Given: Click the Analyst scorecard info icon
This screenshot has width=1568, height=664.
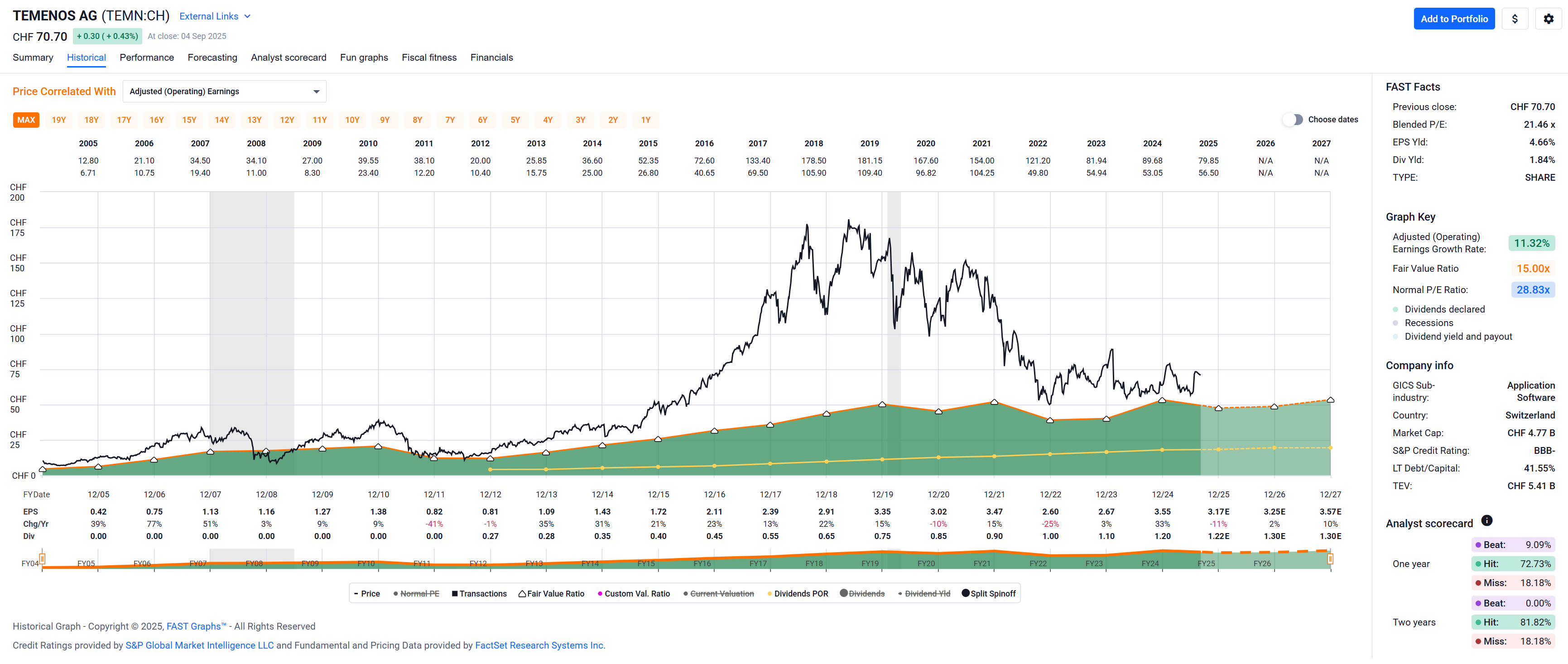Looking at the screenshot, I should click(x=1486, y=520).
